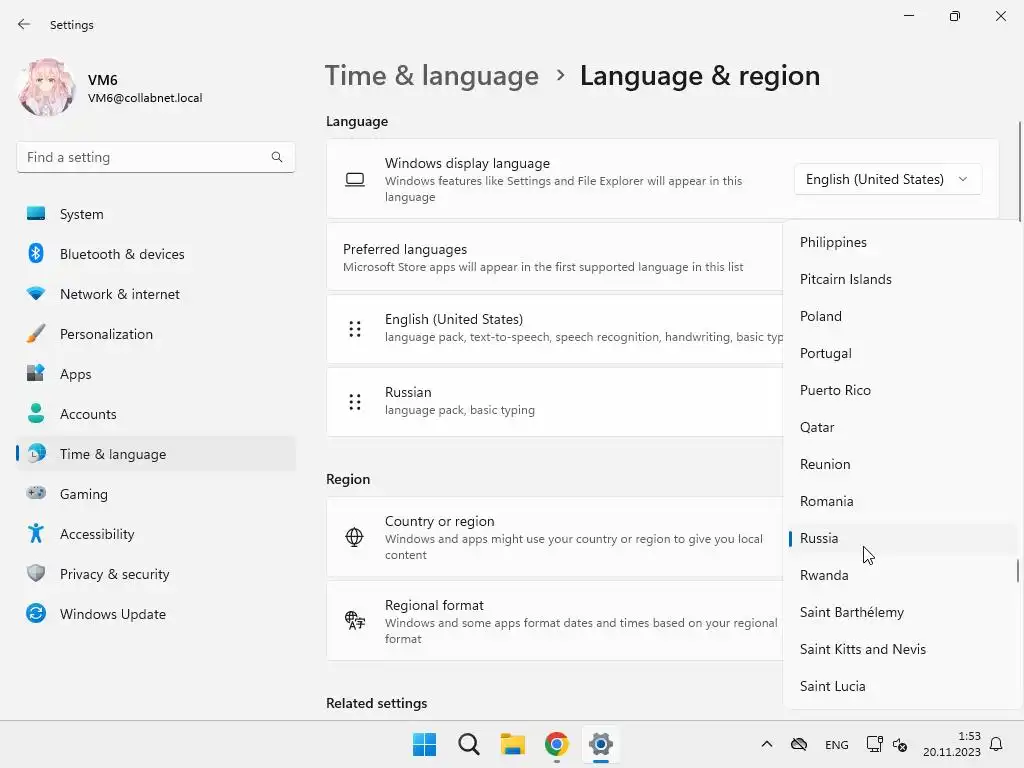The height and width of the screenshot is (768, 1024).
Task: Choose Rwanda from the list
Action: (901, 575)
